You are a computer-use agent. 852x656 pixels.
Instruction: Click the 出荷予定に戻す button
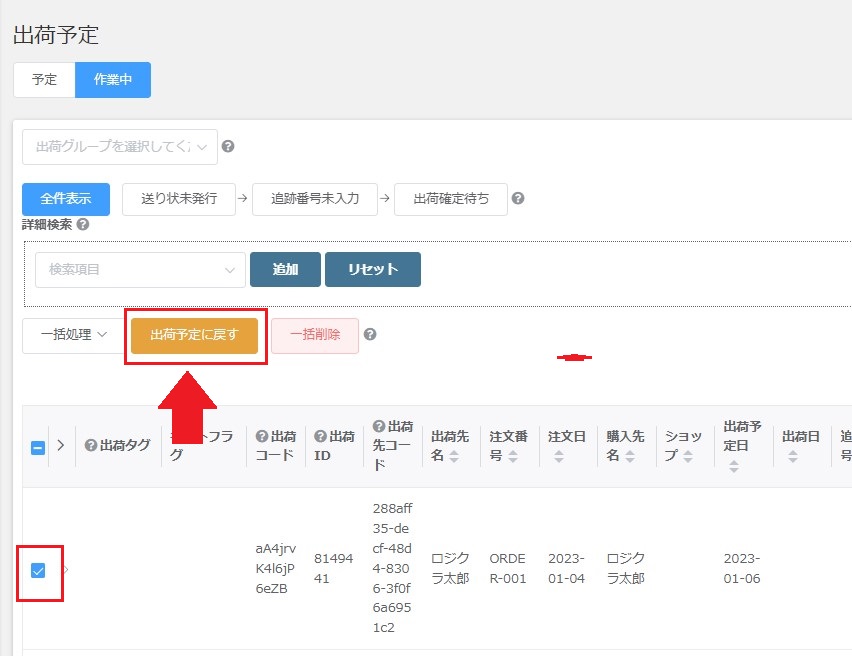coord(194,335)
